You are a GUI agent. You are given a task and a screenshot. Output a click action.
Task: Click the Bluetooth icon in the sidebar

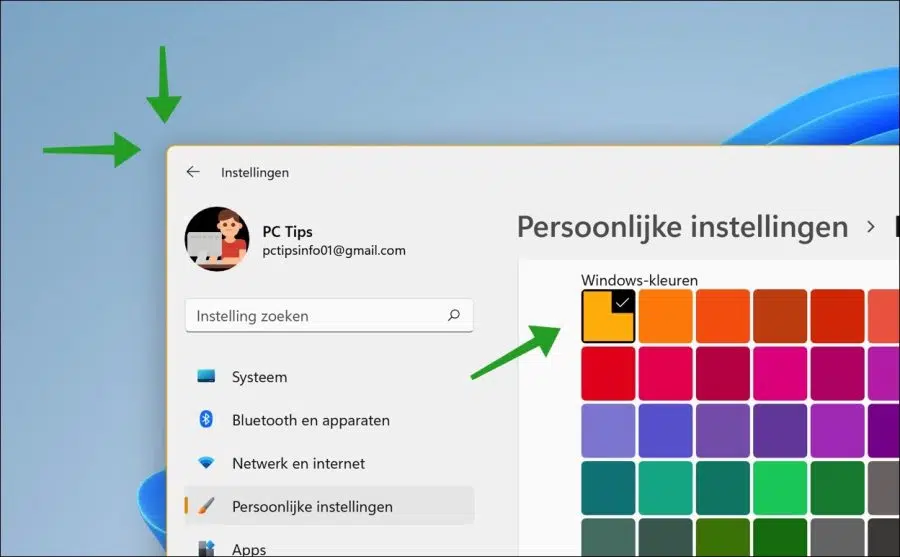tap(206, 419)
